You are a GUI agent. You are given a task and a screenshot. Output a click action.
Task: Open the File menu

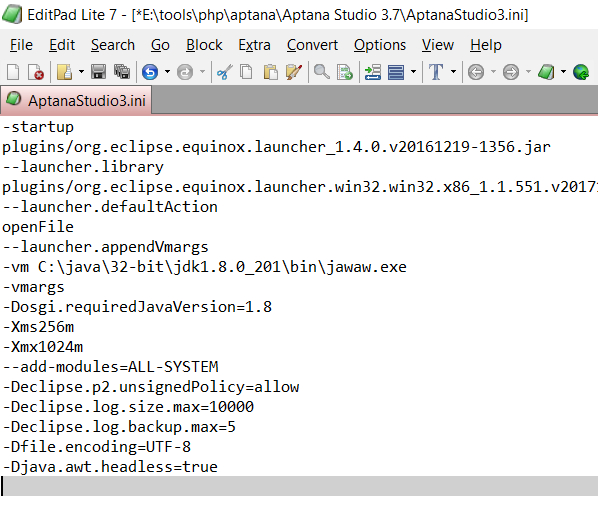point(21,45)
